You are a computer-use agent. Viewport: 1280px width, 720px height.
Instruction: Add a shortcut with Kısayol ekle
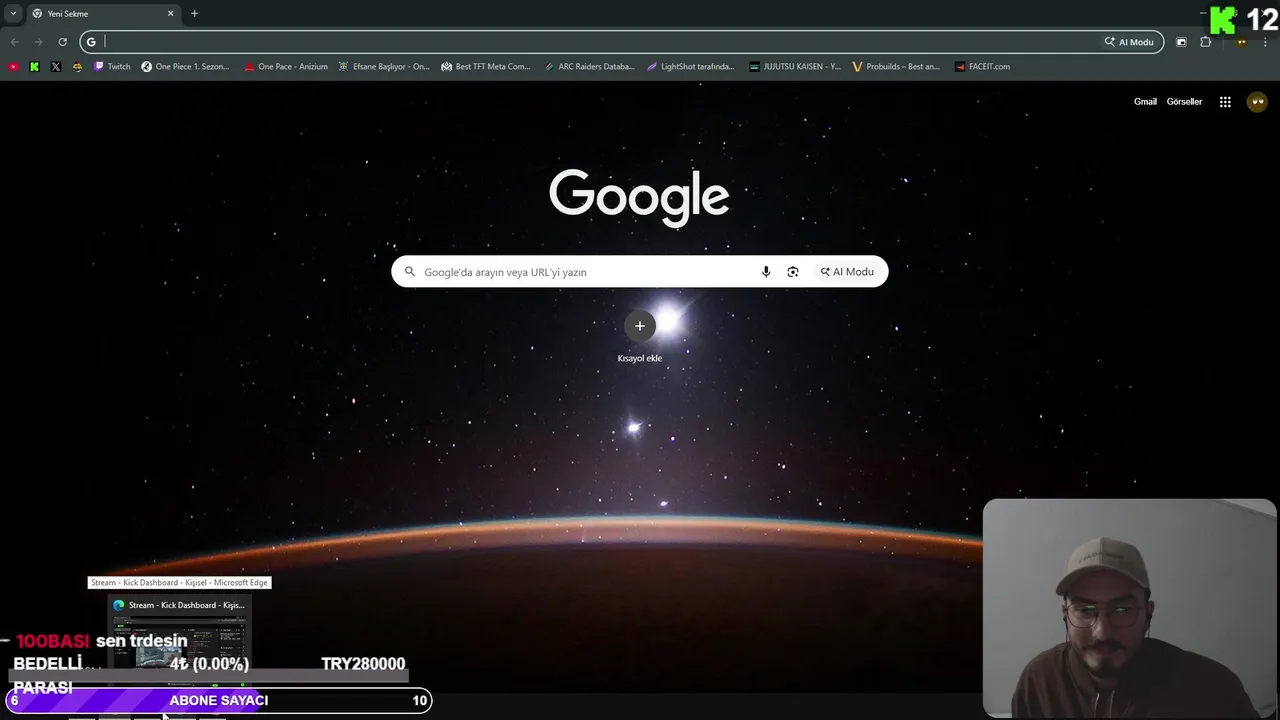click(x=640, y=336)
